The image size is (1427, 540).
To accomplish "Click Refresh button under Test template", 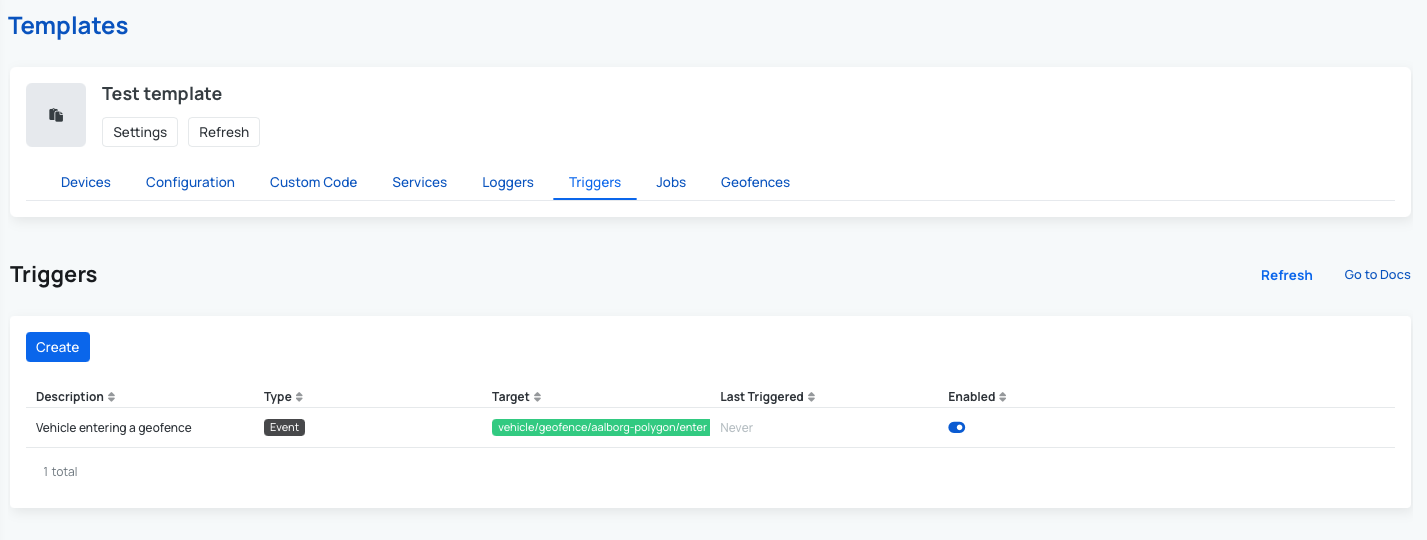I will click(x=224, y=133).
